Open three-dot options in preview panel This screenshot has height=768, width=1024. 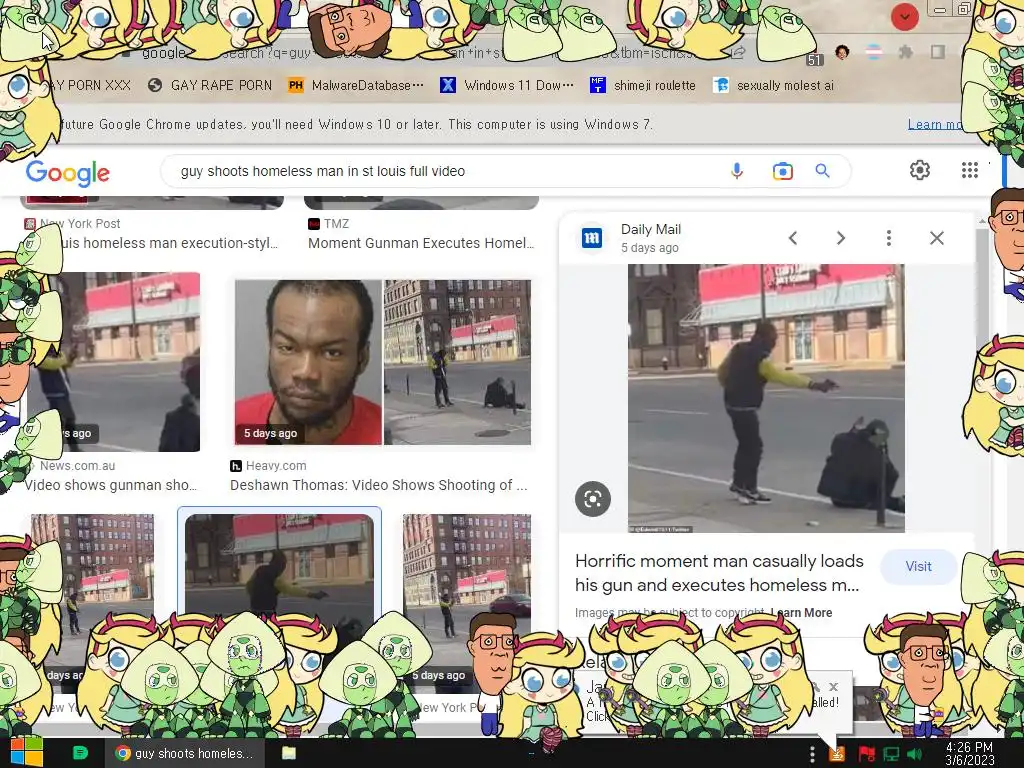[888, 238]
